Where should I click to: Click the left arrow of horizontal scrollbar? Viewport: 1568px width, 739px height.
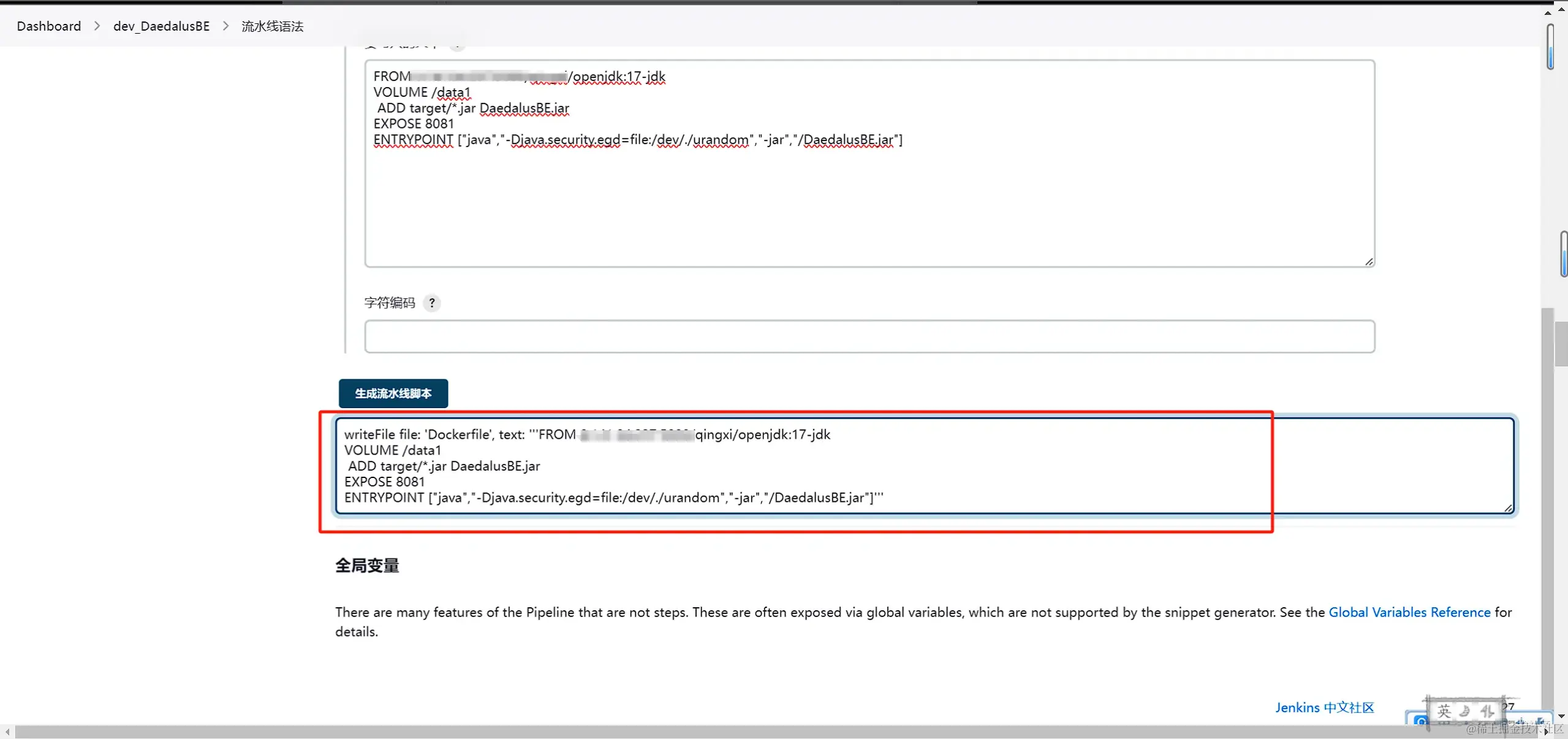pyautogui.click(x=7, y=732)
